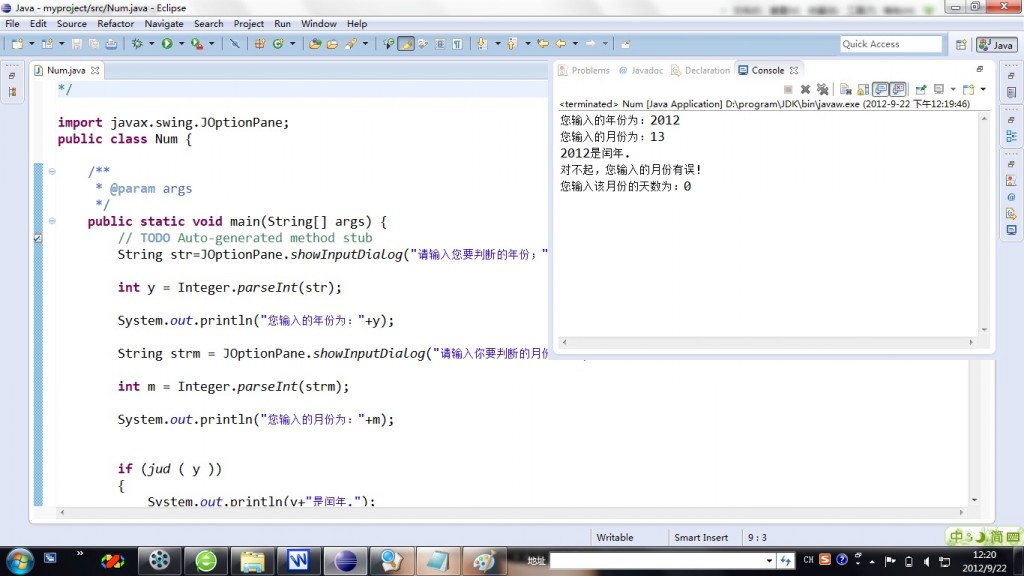Close the Num.java editor tab

pyautogui.click(x=95, y=70)
